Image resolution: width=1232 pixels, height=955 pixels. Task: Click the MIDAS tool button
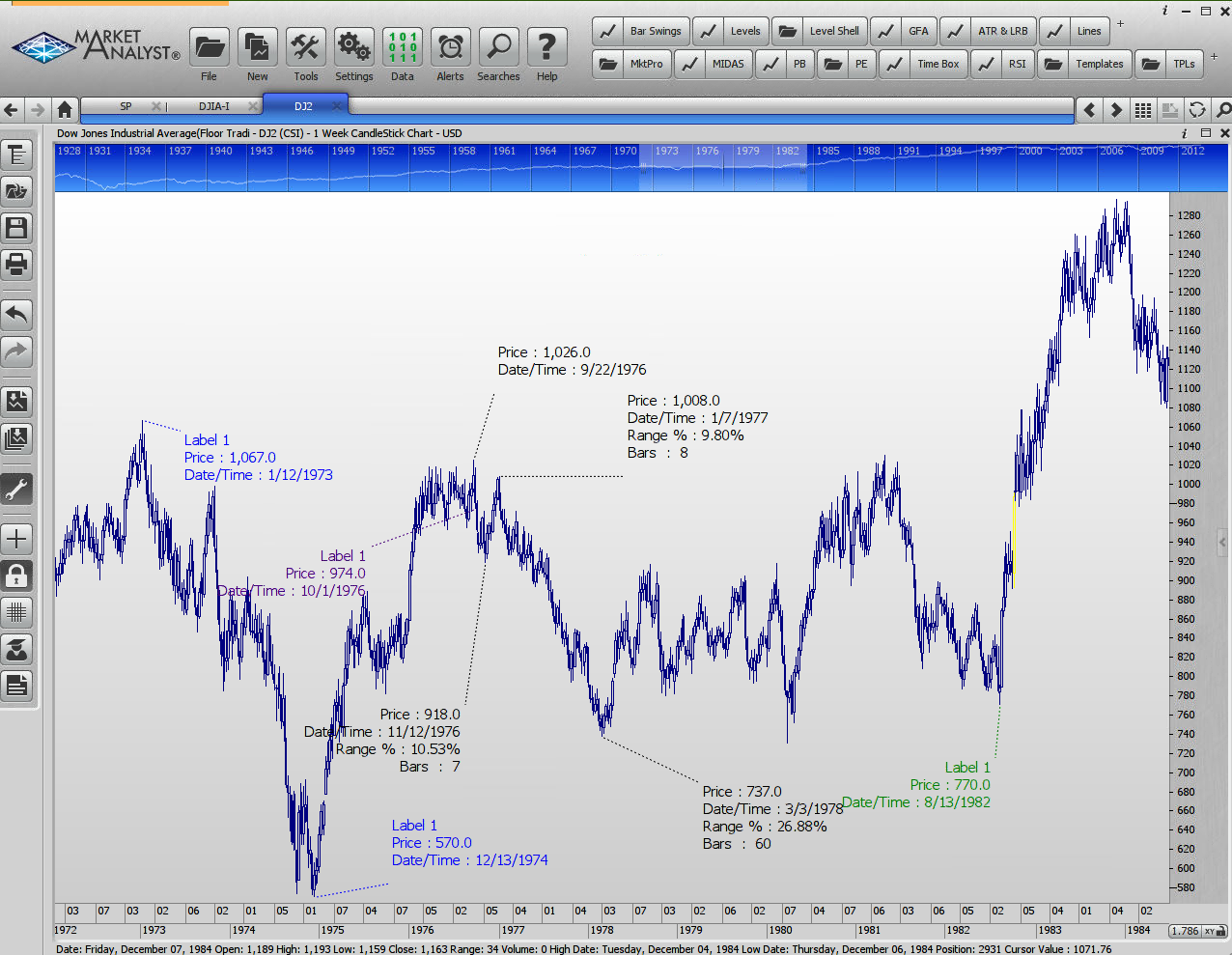[x=714, y=64]
